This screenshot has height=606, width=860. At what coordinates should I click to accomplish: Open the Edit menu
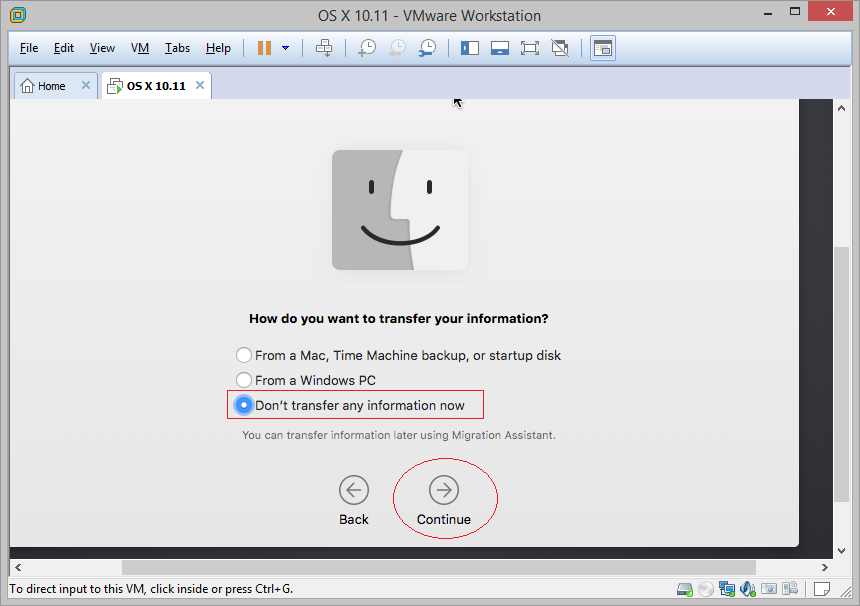64,48
